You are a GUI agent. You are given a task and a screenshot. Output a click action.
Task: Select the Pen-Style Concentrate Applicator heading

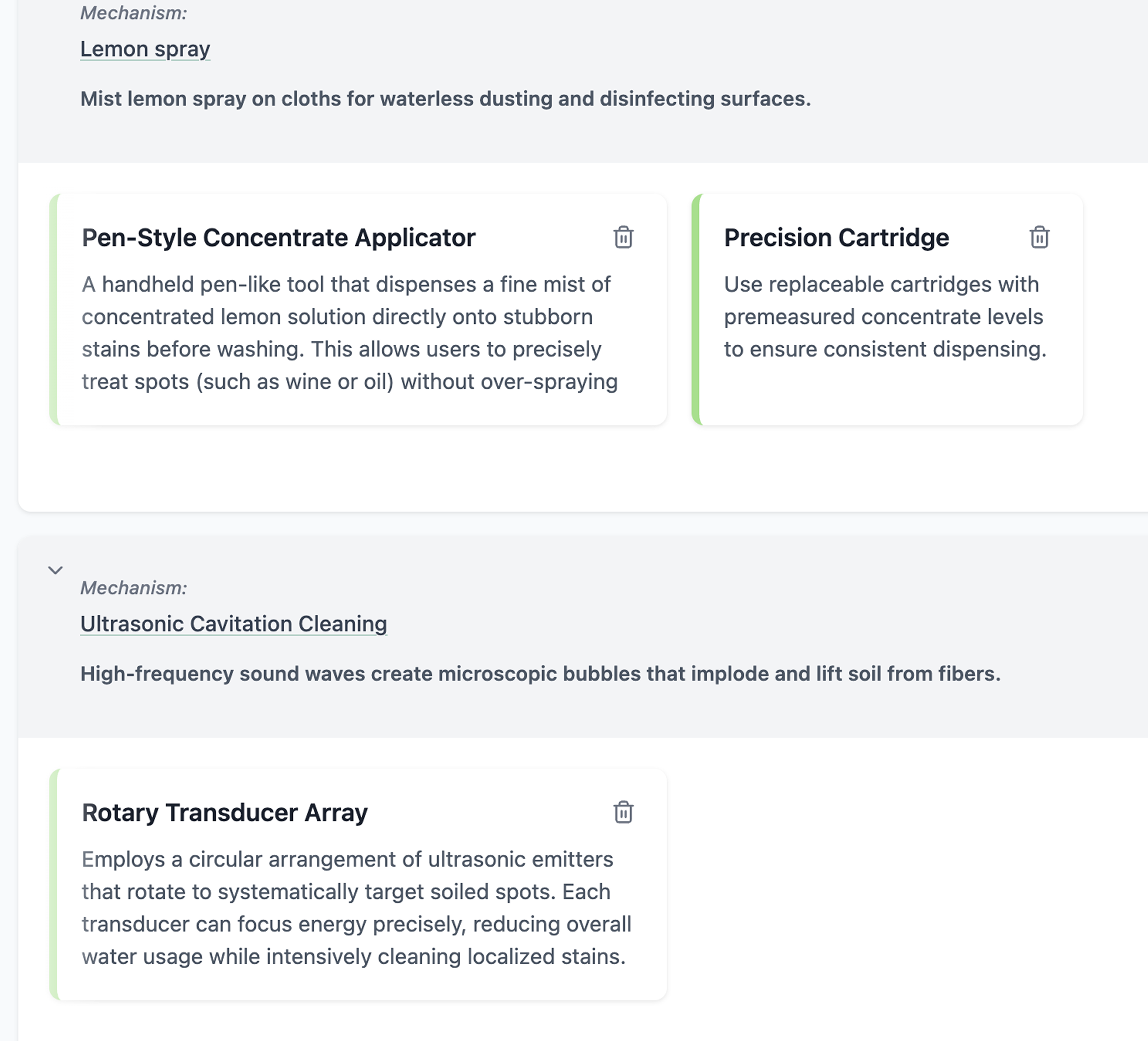click(x=278, y=238)
